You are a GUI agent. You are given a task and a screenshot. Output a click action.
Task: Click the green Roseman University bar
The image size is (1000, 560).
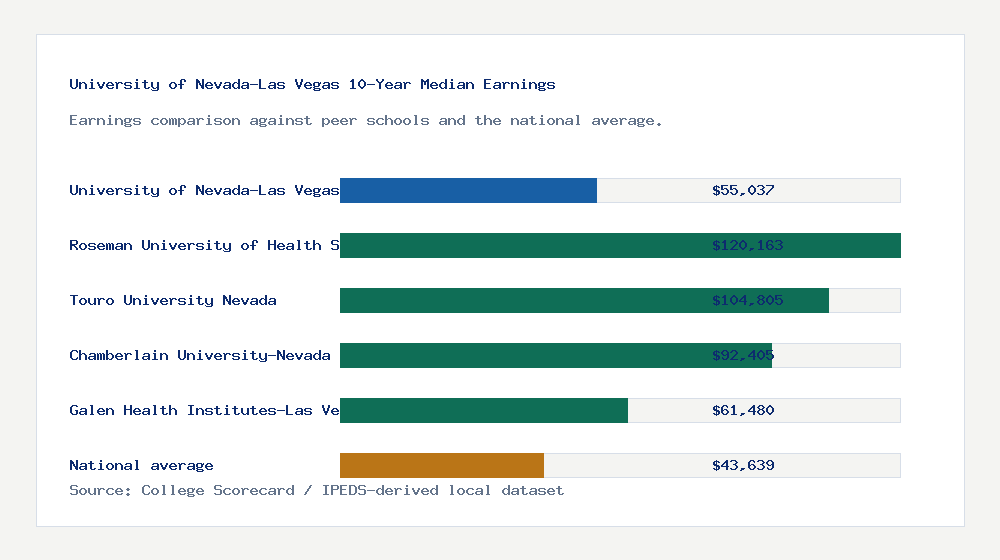click(621, 246)
